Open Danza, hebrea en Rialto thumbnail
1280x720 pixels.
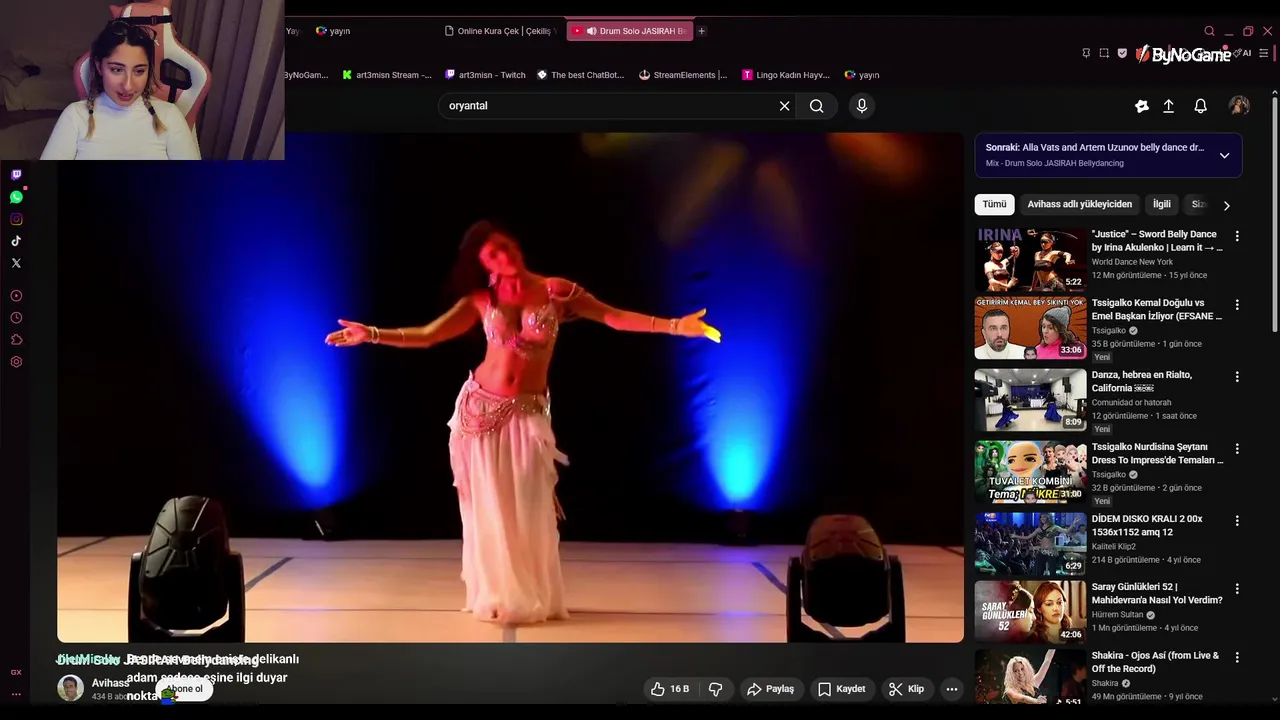[1030, 399]
